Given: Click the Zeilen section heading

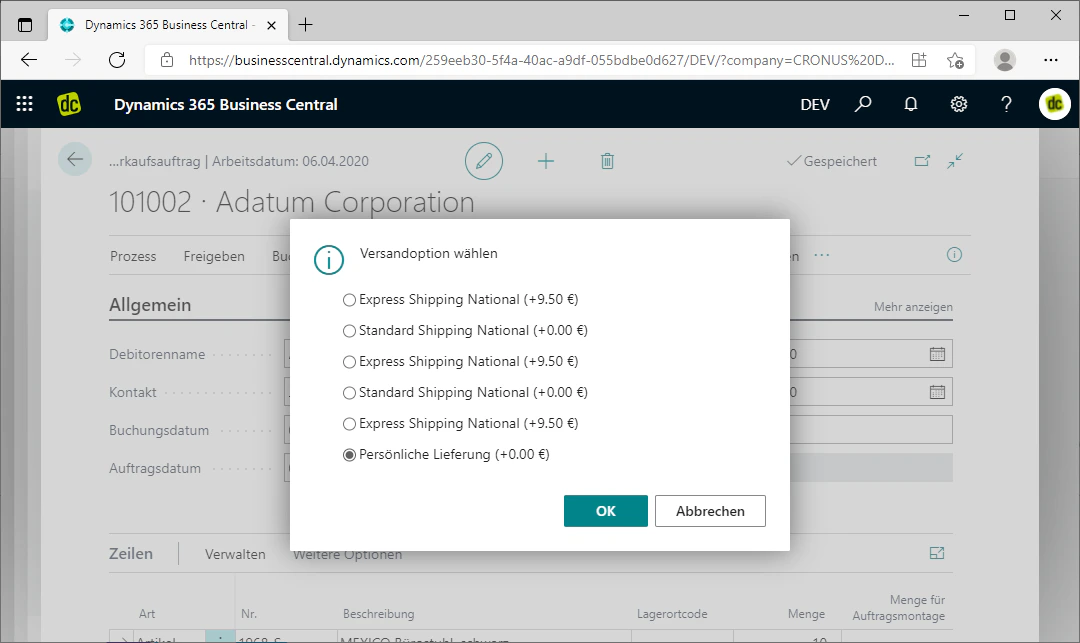Looking at the screenshot, I should [x=131, y=554].
